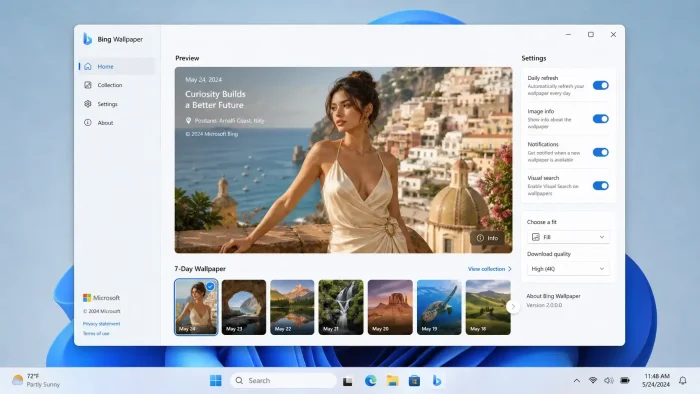Click the Info button on the preview
700x394 pixels.
(x=487, y=238)
